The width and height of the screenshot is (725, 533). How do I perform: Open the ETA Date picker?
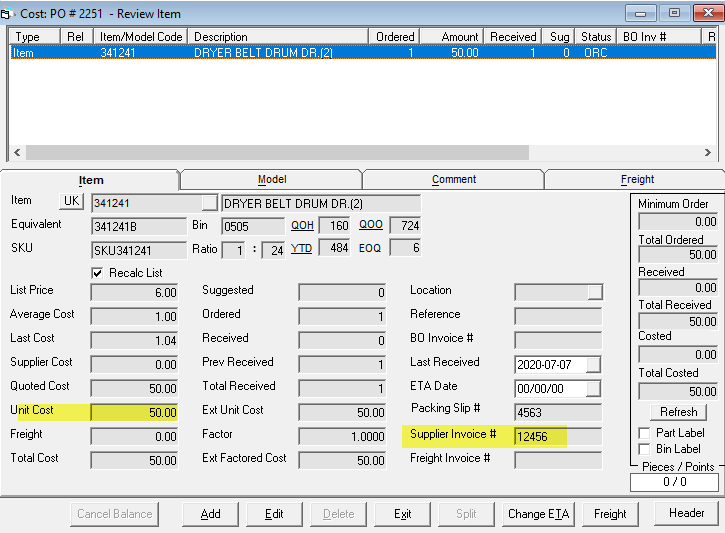pos(593,389)
